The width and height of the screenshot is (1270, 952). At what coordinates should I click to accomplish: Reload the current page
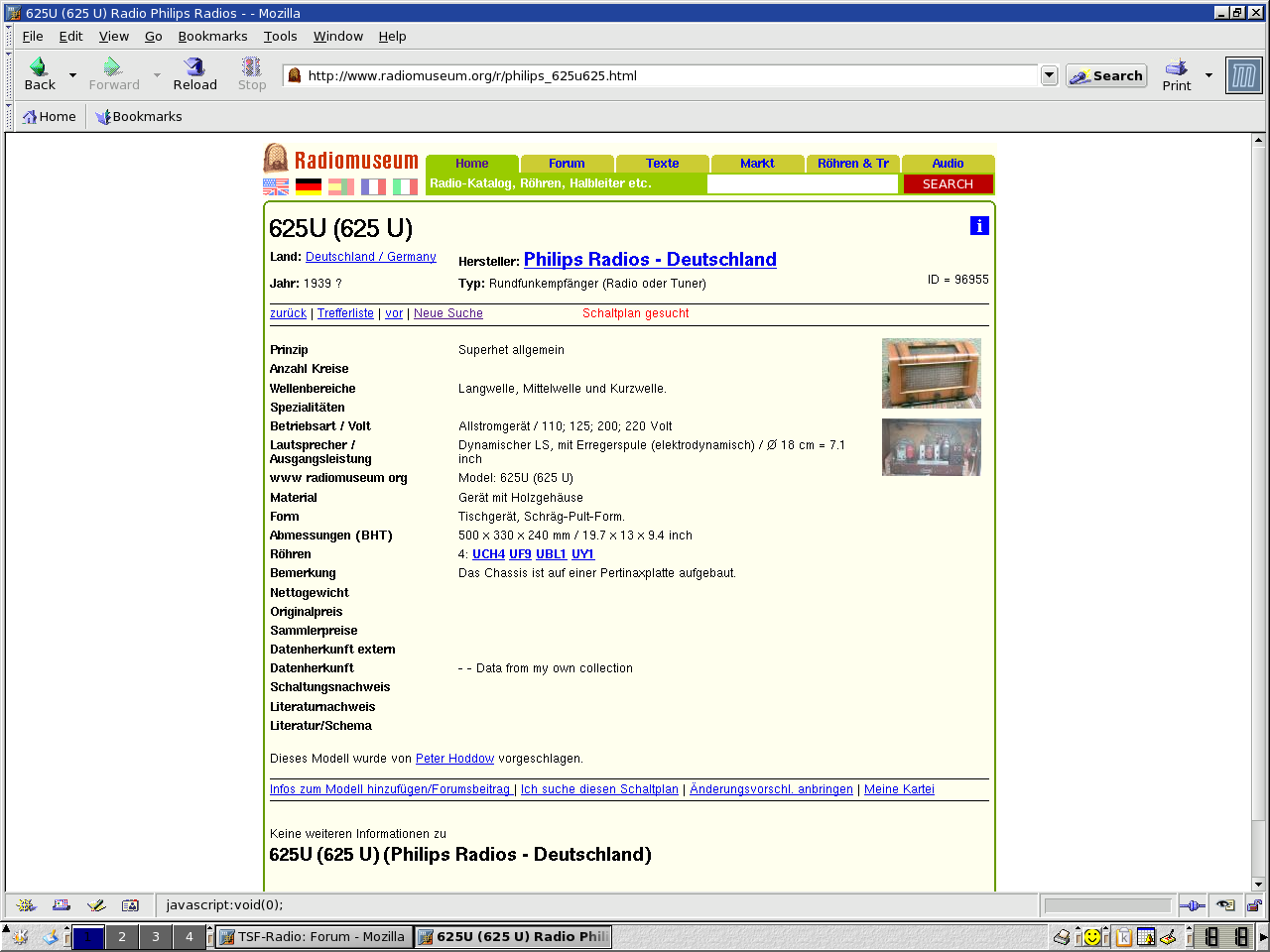[194, 74]
